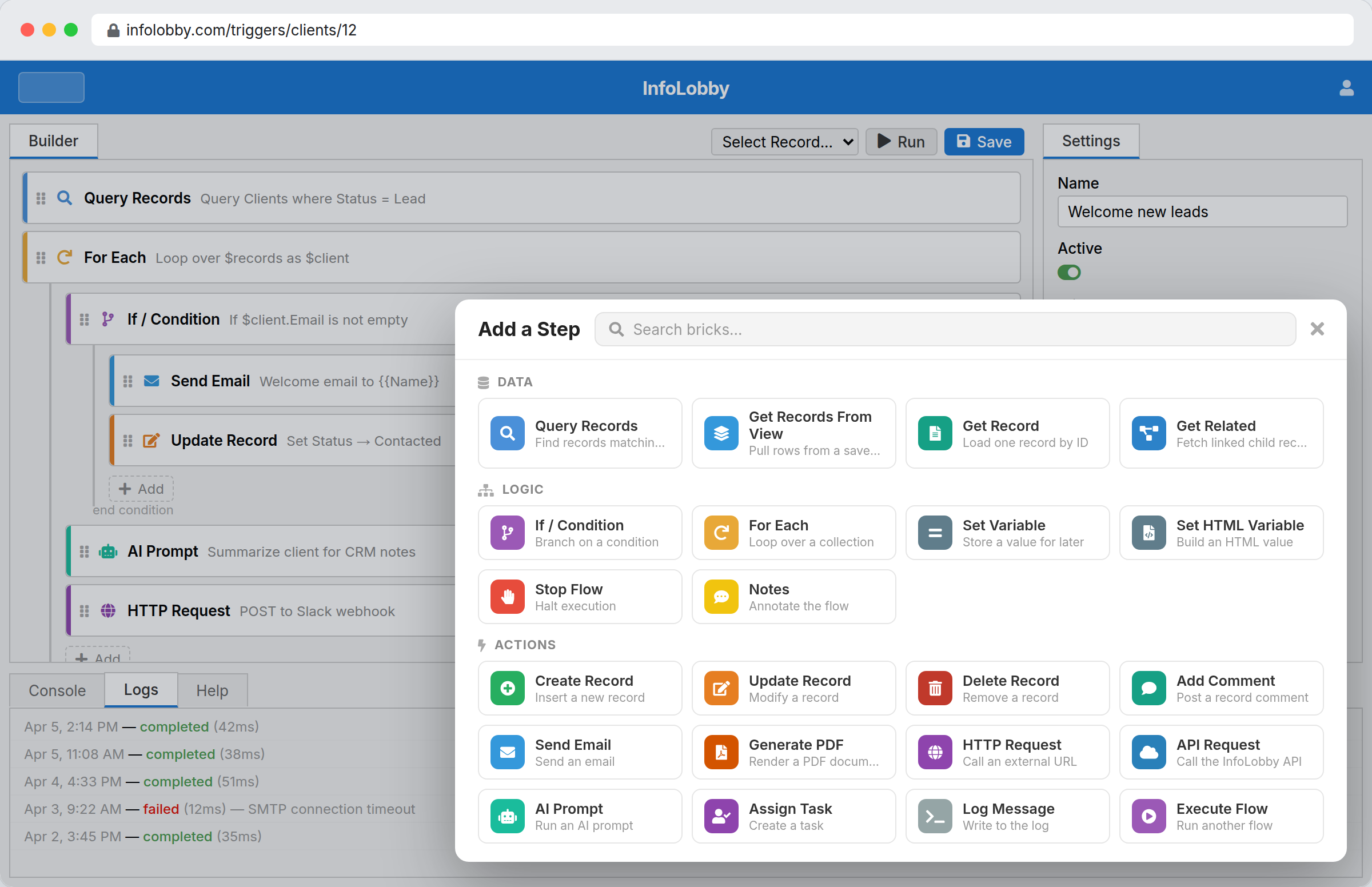
Task: Select the Get Related brick
Action: coord(1221,433)
